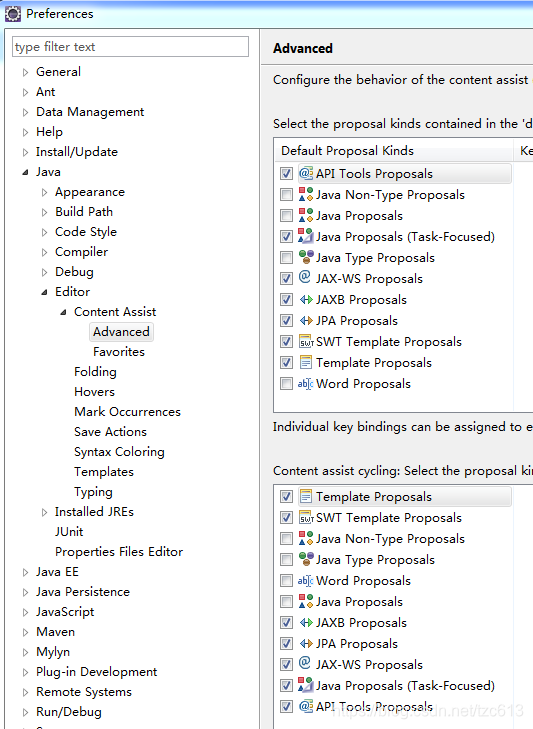Screen dimensions: 533x729
Task: Enable Word Proposals in default kinds
Action: tap(286, 384)
